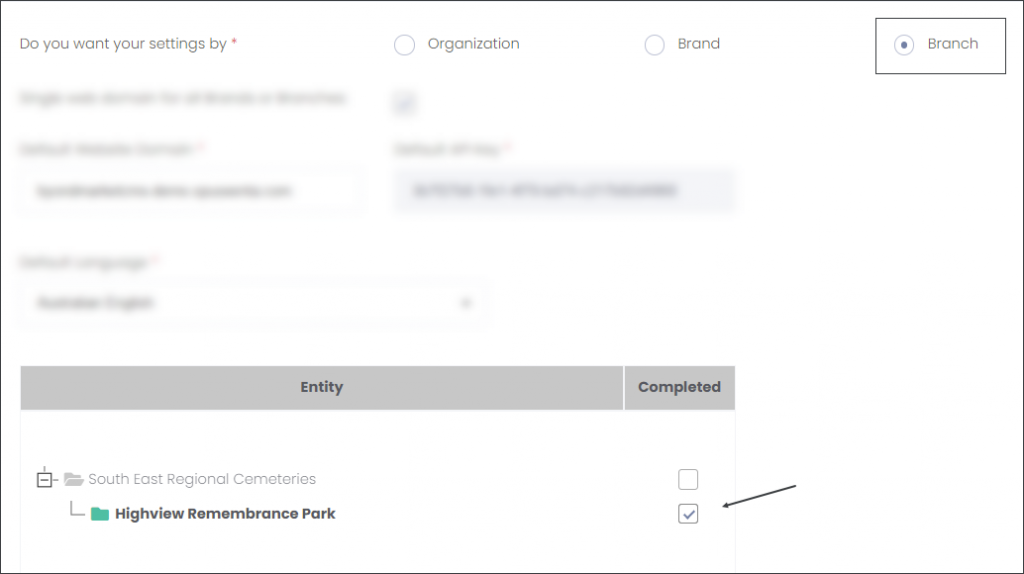This screenshot has height=574, width=1024.
Task: Toggle the blurred single web domain checkbox
Action: click(x=404, y=103)
